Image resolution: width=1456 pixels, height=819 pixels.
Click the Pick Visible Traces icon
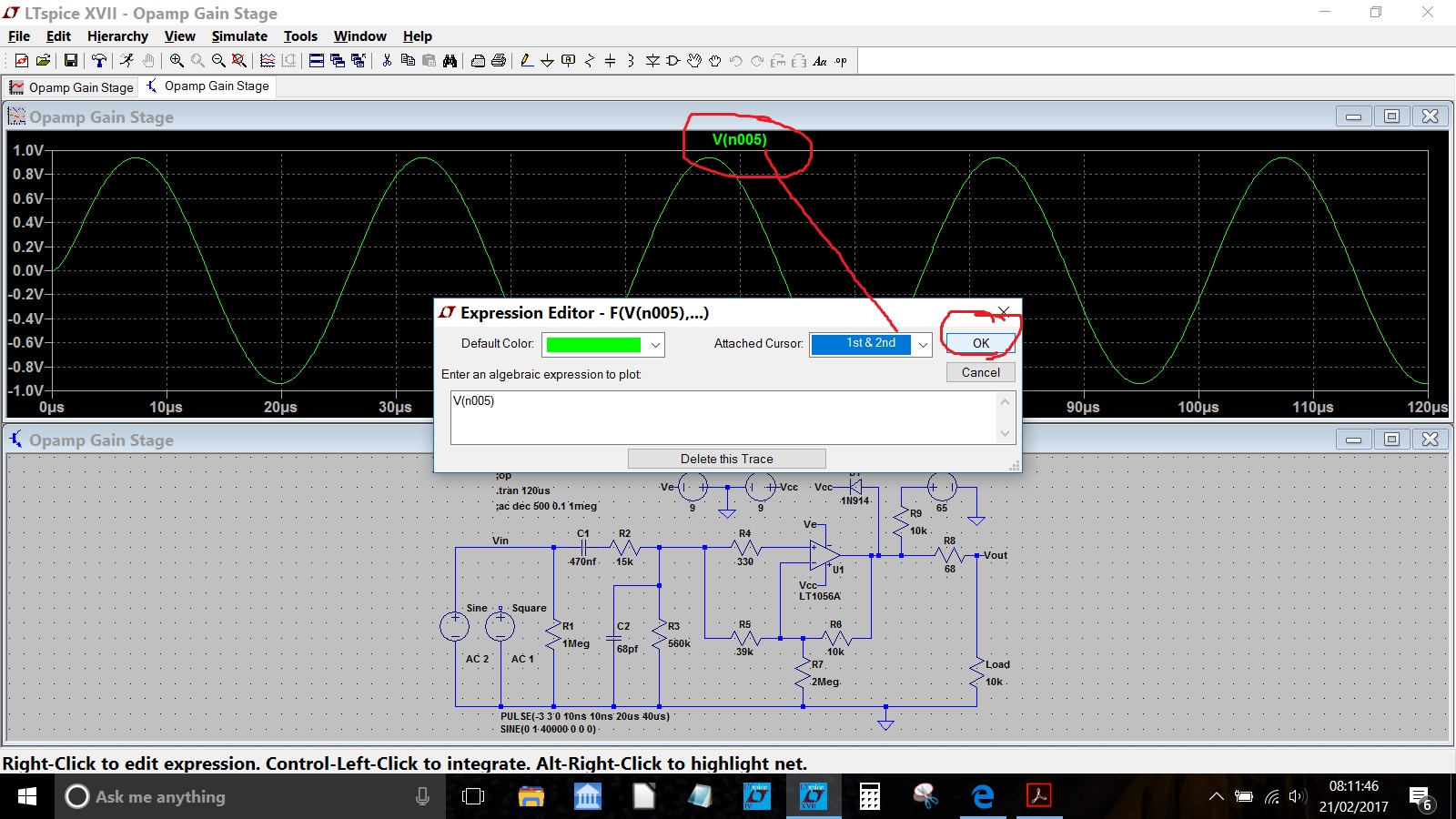268,61
